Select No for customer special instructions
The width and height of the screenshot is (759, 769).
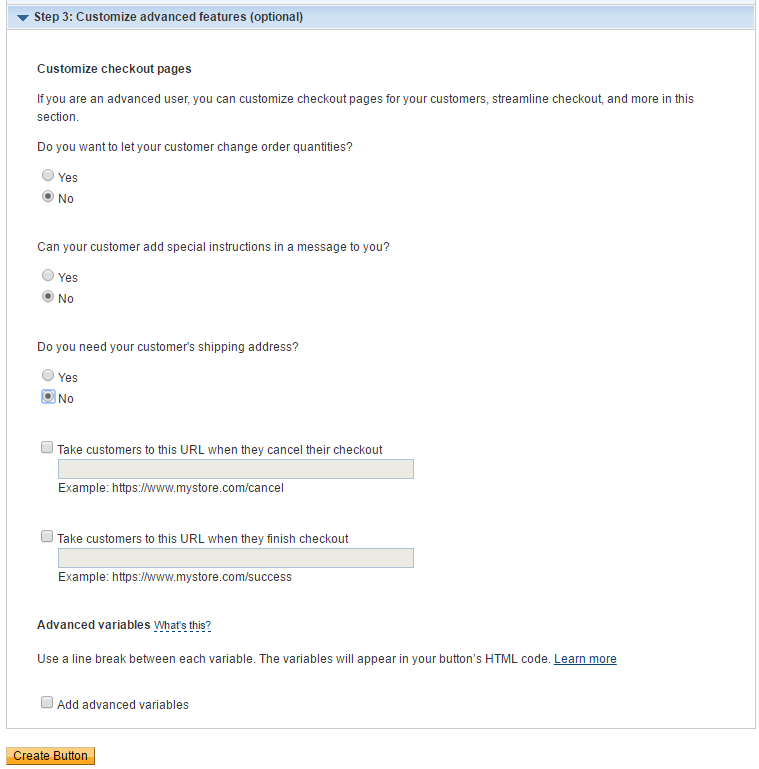click(48, 297)
